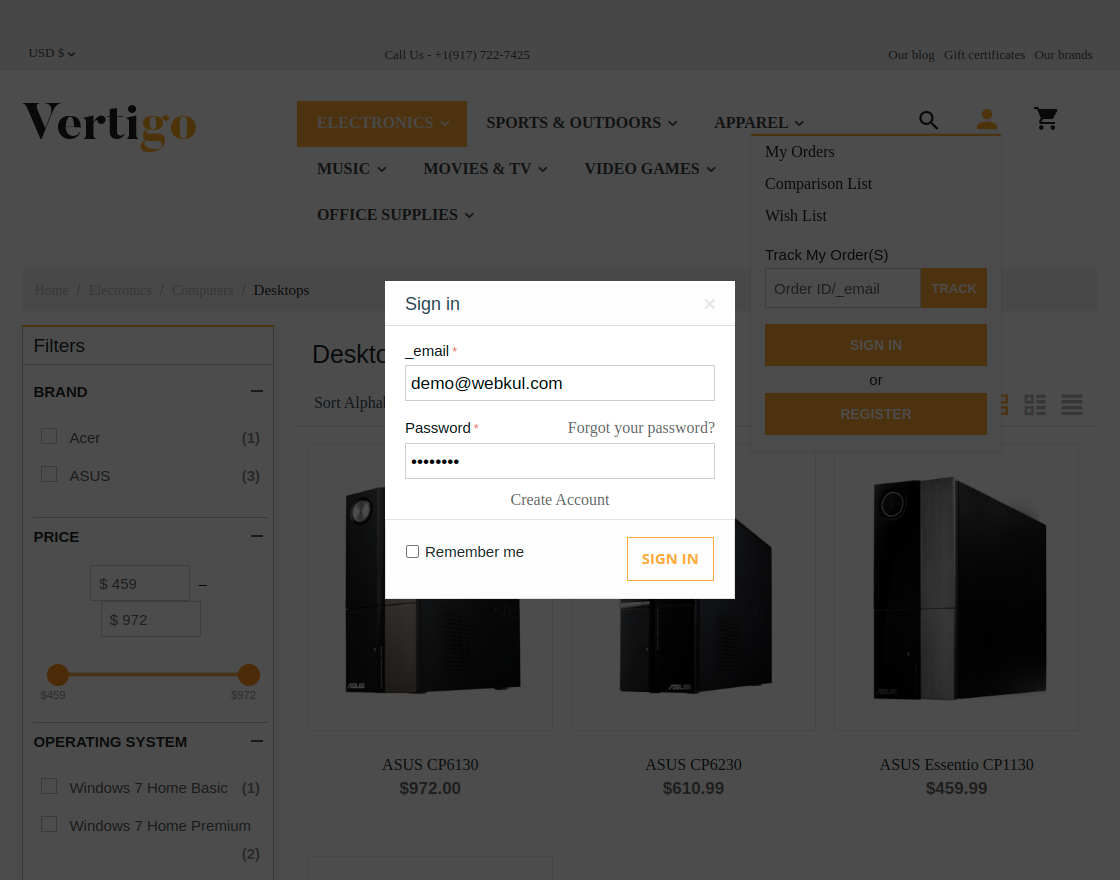
Task: Click the Order ID/_email tracking field
Action: click(843, 288)
